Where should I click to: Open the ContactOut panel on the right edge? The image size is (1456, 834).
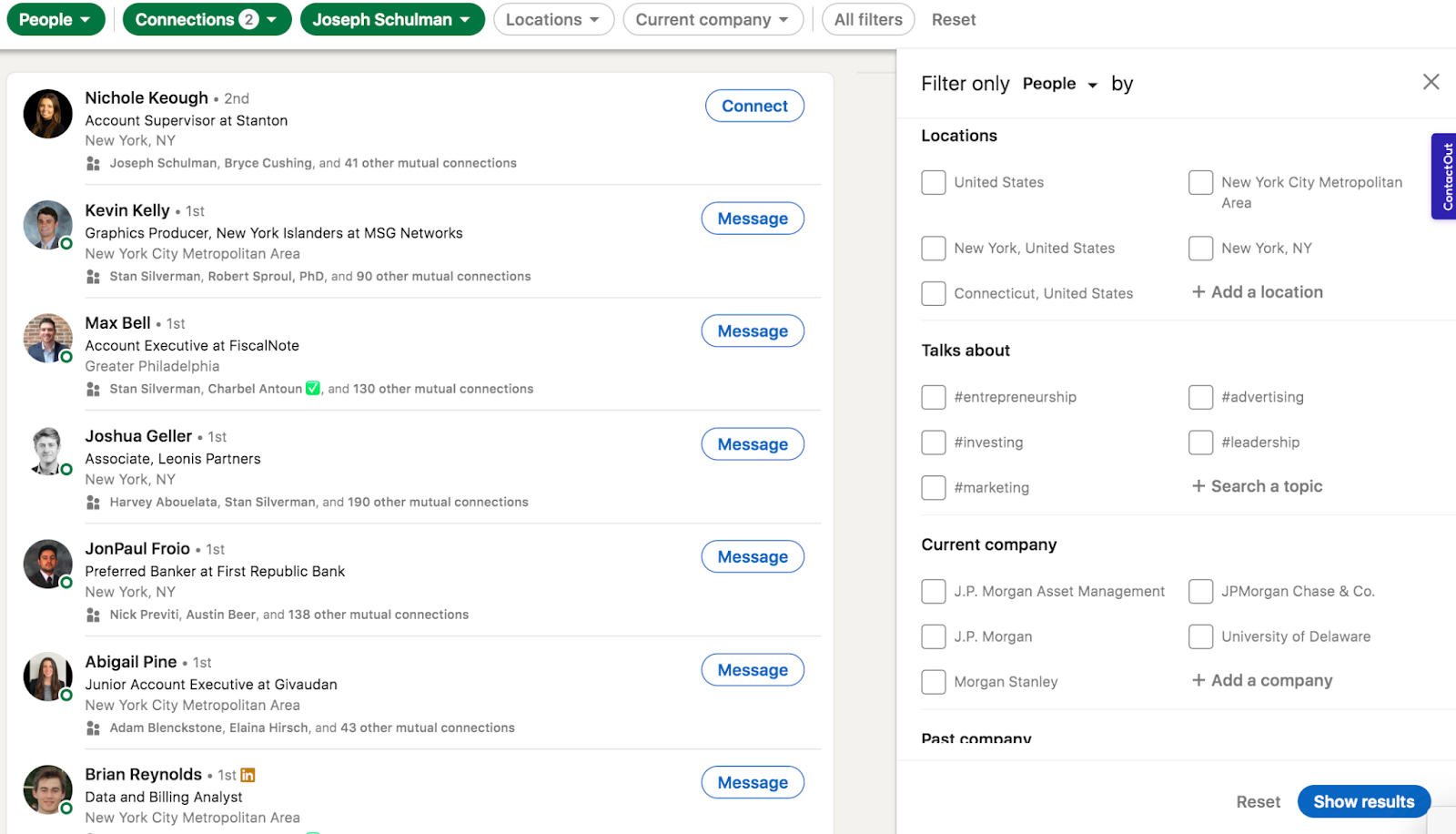pyautogui.click(x=1445, y=176)
